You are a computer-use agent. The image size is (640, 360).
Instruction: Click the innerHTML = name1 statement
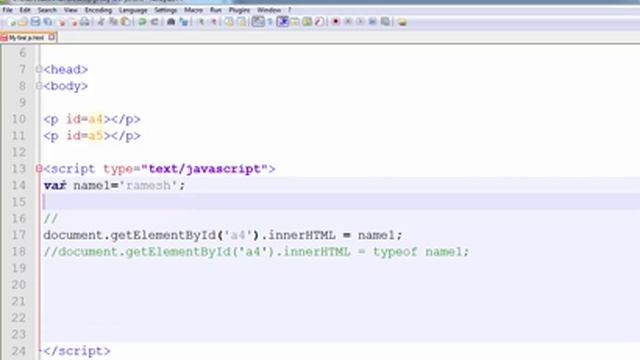coord(223,235)
